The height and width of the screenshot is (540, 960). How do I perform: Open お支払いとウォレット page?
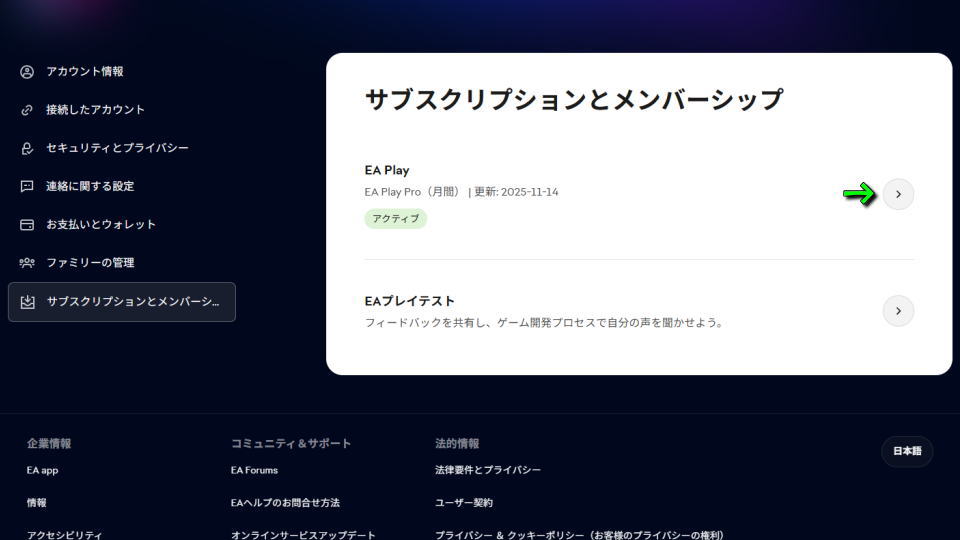click(101, 224)
